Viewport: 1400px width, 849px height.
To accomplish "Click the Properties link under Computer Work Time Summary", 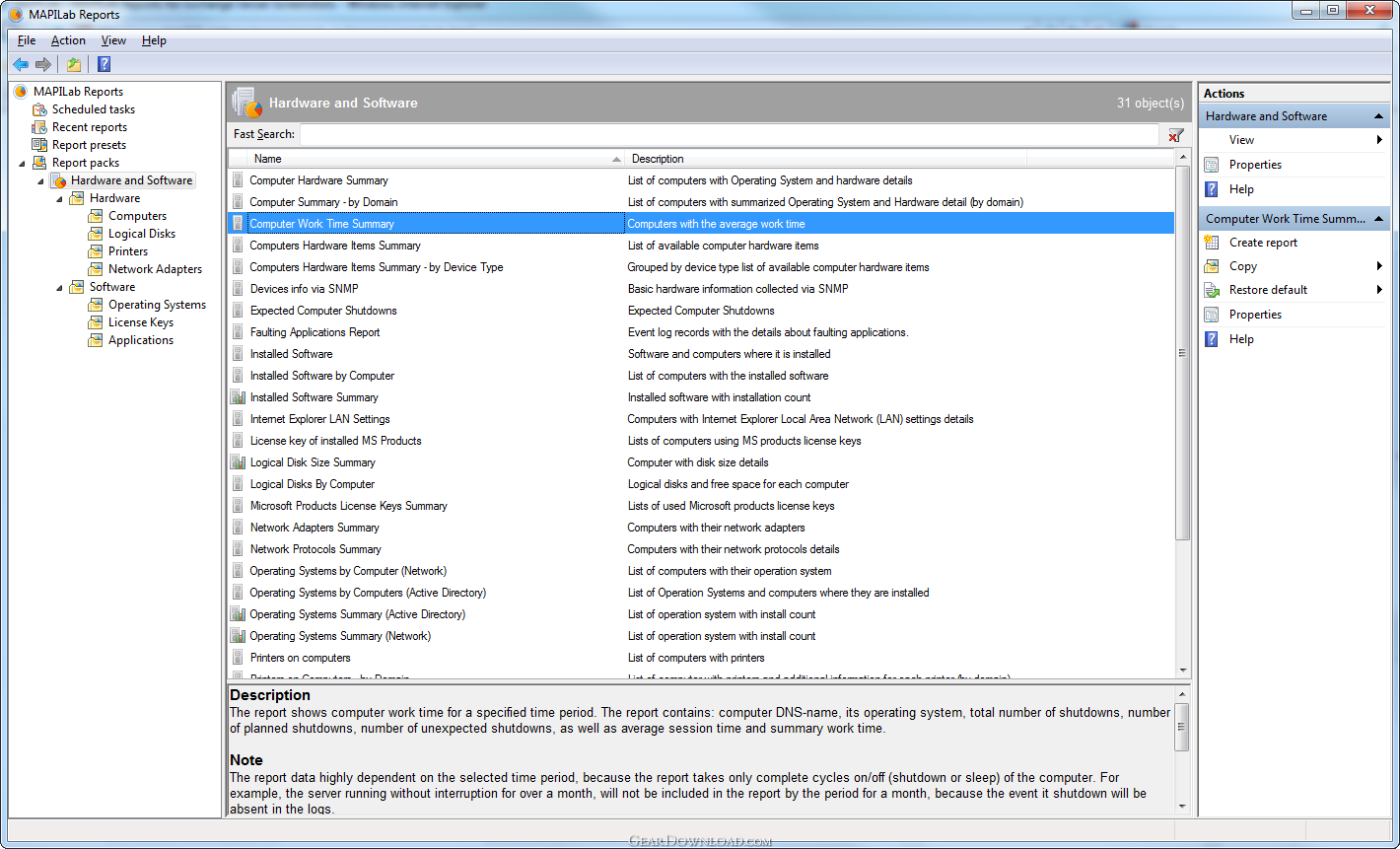I will pyautogui.click(x=1255, y=315).
